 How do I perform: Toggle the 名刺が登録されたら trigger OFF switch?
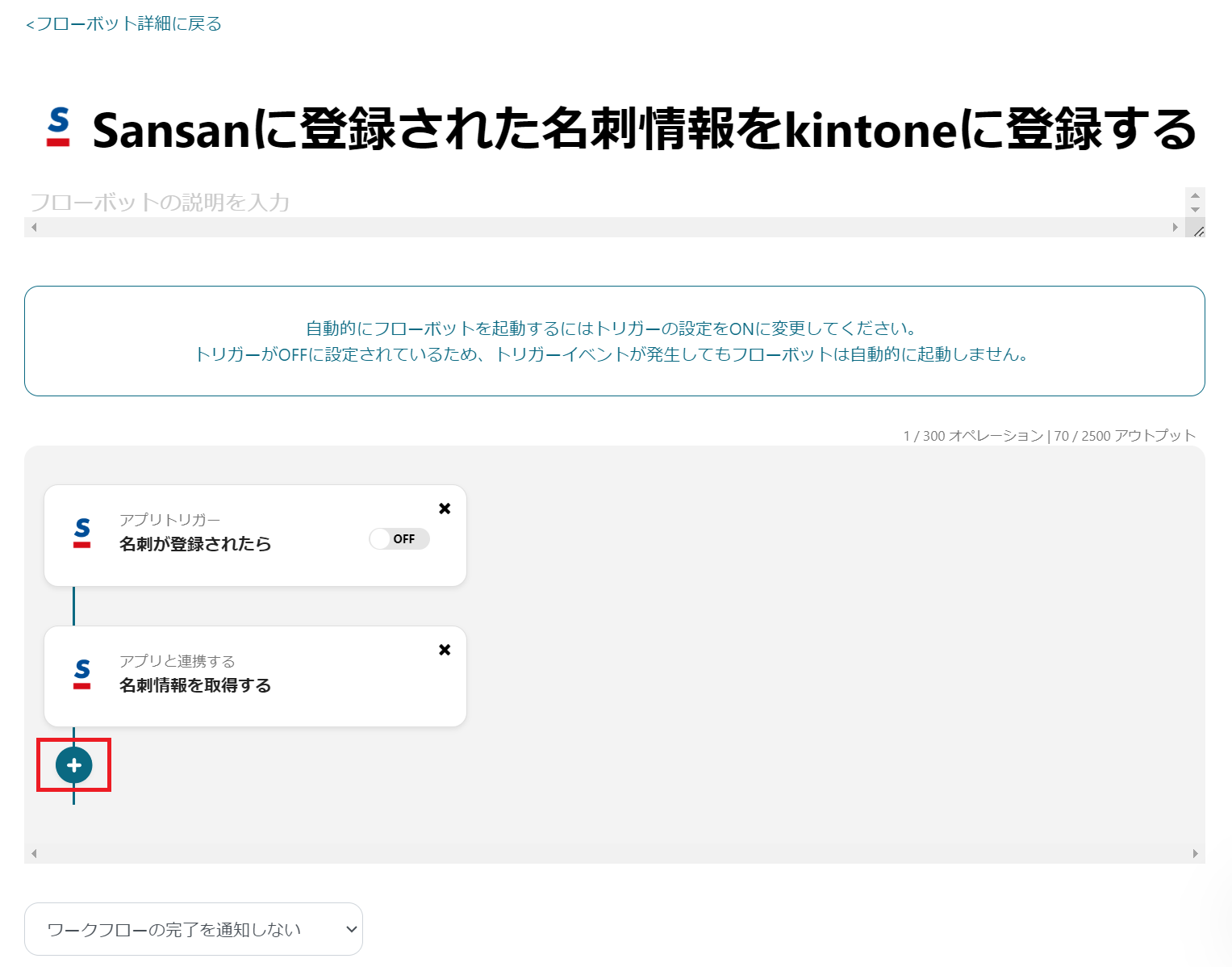point(399,539)
